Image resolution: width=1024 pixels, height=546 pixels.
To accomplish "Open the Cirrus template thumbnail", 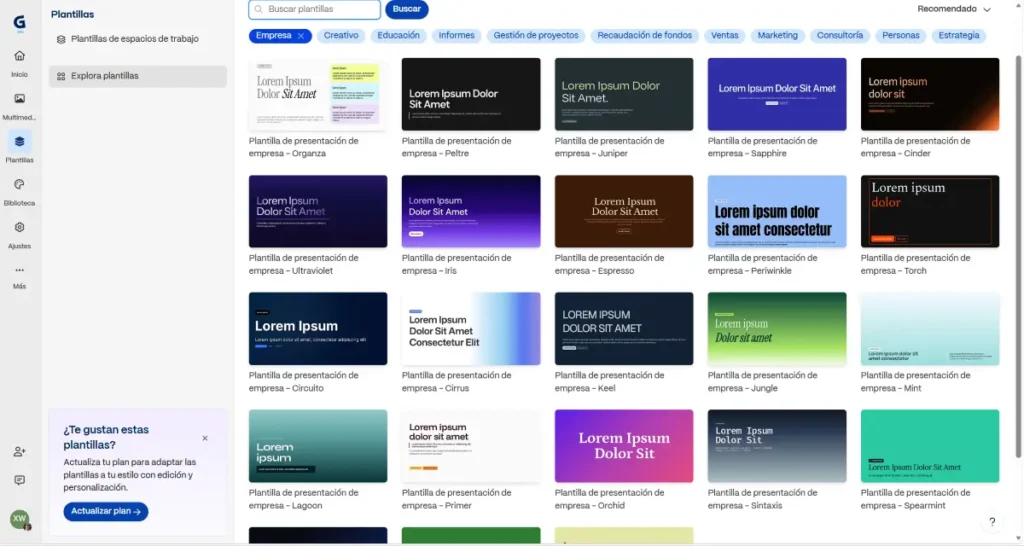I will point(471,329).
